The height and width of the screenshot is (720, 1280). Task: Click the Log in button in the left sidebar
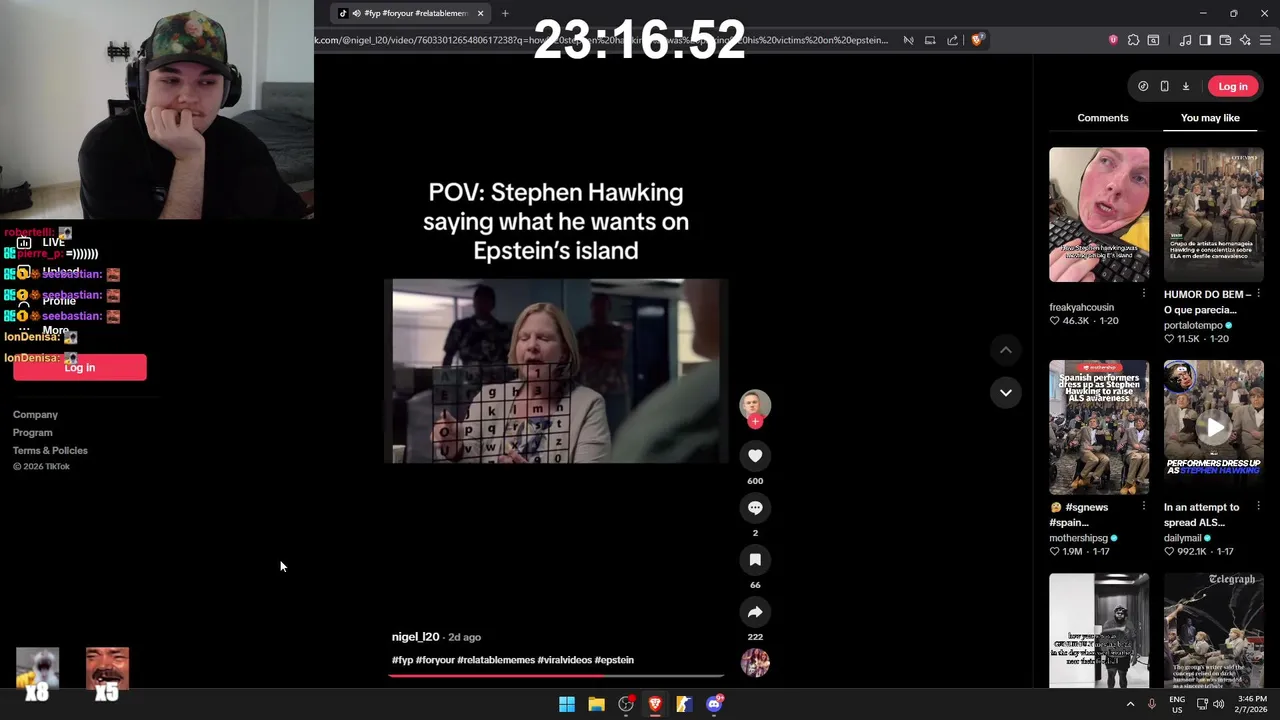point(80,368)
